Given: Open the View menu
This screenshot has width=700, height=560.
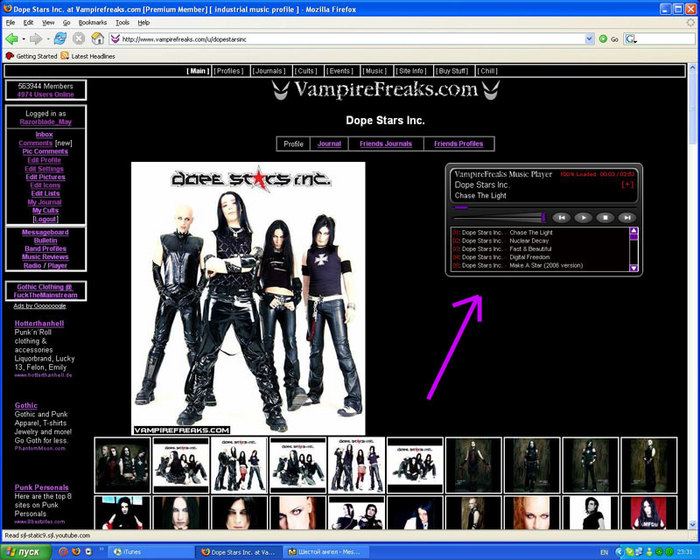Looking at the screenshot, I should click(x=48, y=22).
